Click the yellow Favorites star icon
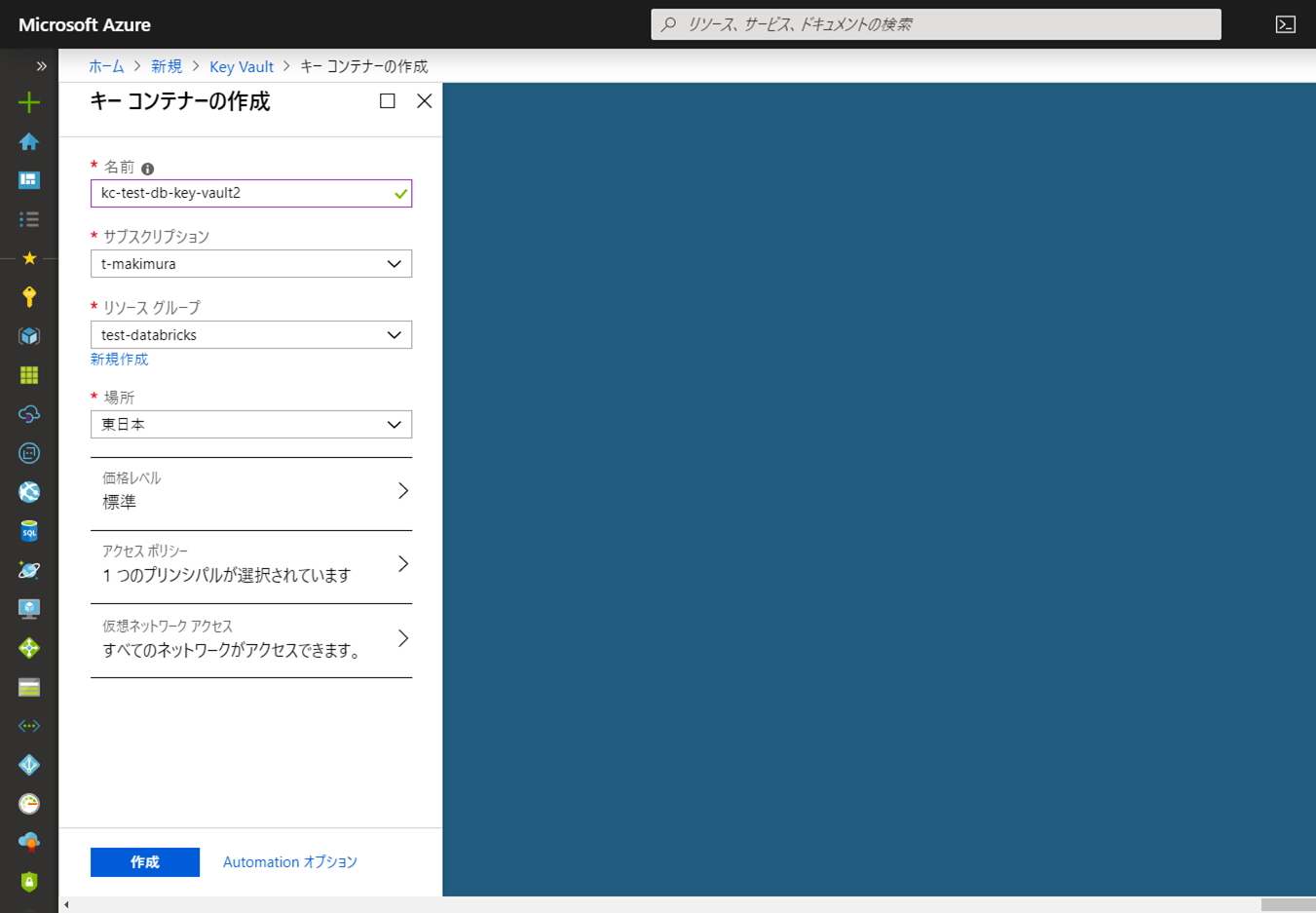The image size is (1316, 913). click(29, 258)
